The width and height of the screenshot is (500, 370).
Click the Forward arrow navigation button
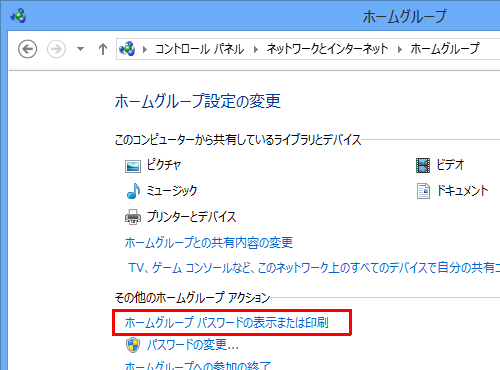point(56,49)
